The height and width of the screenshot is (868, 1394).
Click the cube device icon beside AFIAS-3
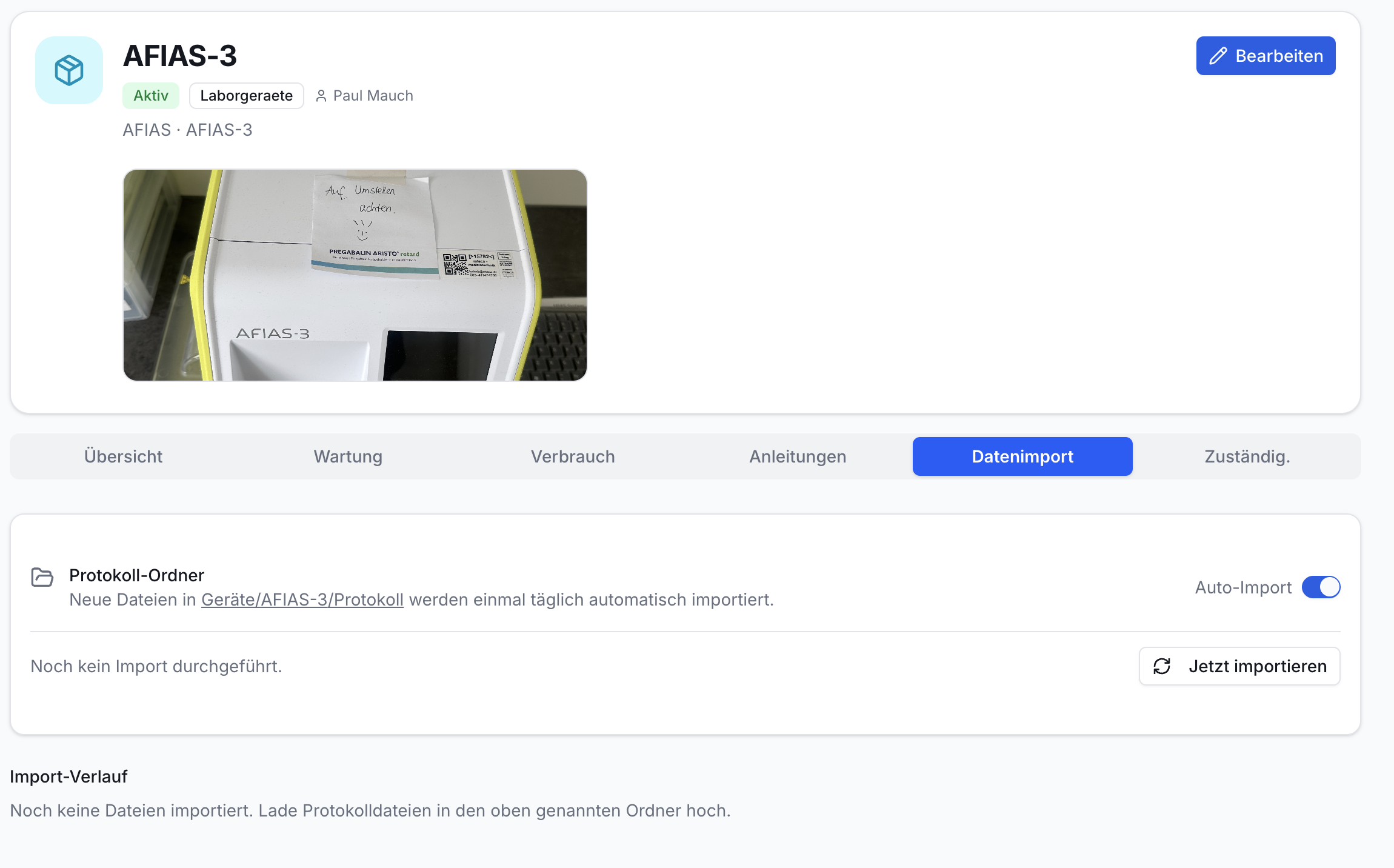(x=69, y=70)
